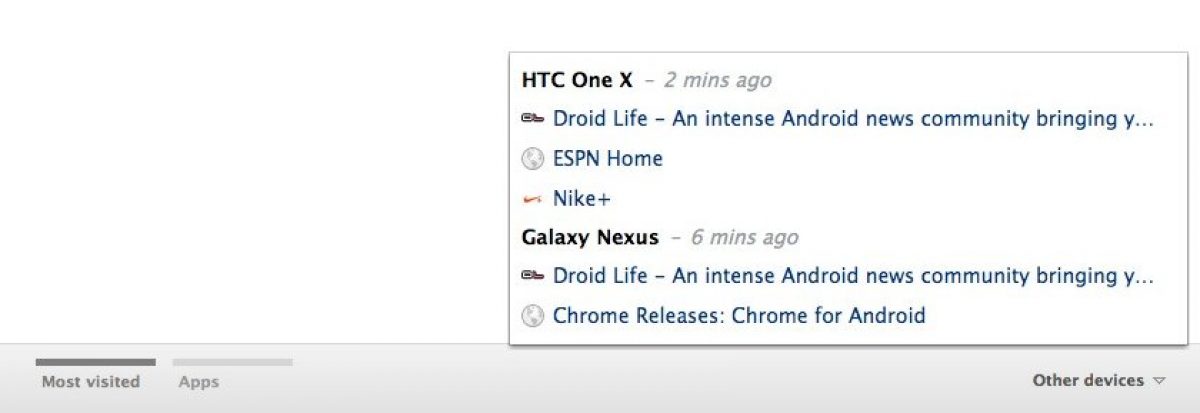
Task: Click the globe icon beside ESPN Home
Action: click(532, 159)
